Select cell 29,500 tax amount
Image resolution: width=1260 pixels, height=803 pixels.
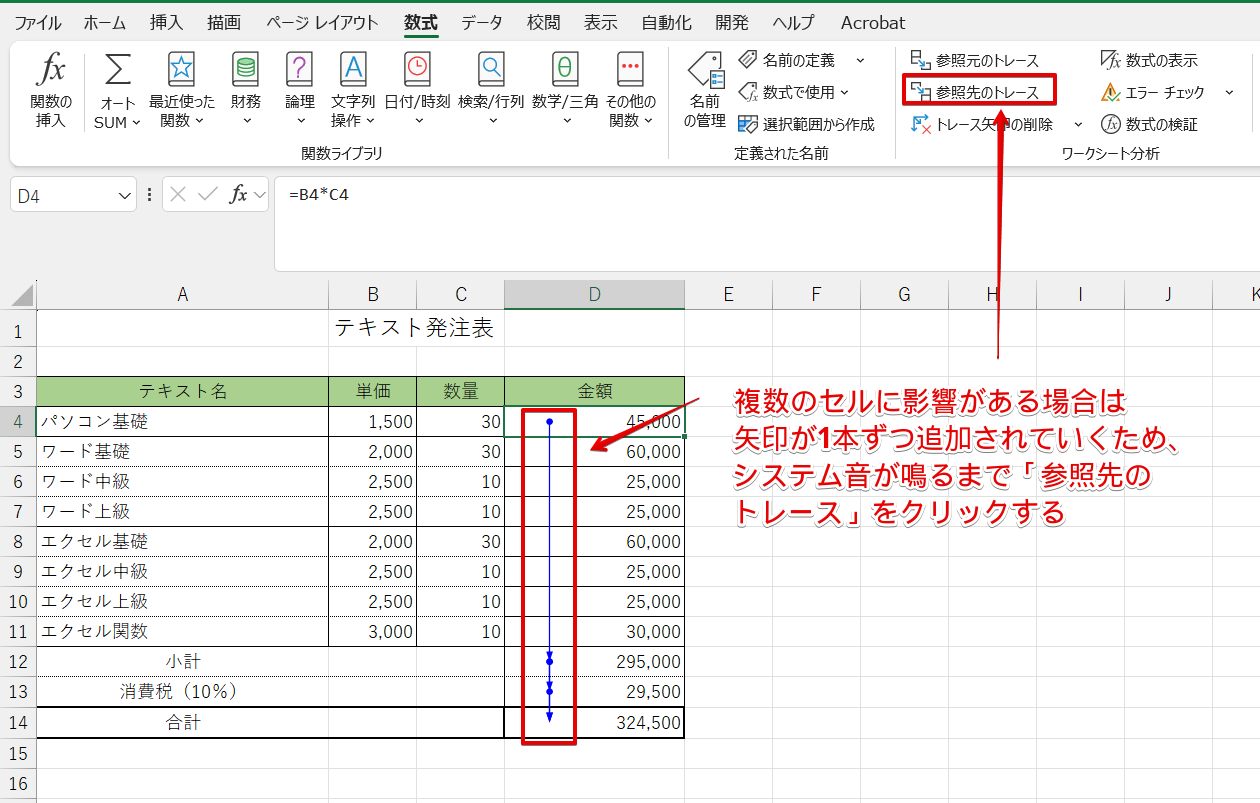(595, 692)
